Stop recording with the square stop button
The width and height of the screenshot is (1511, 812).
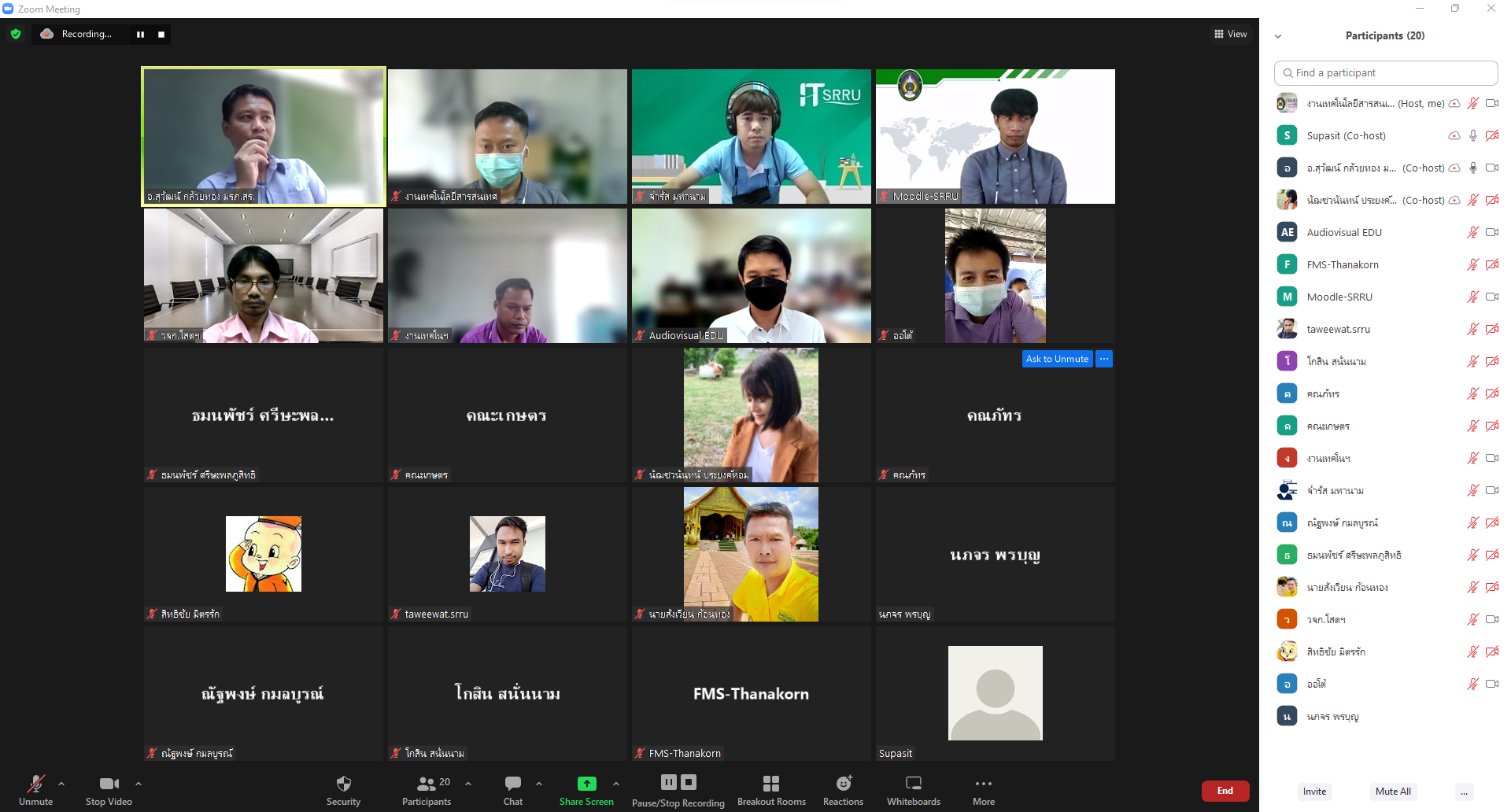click(x=161, y=34)
